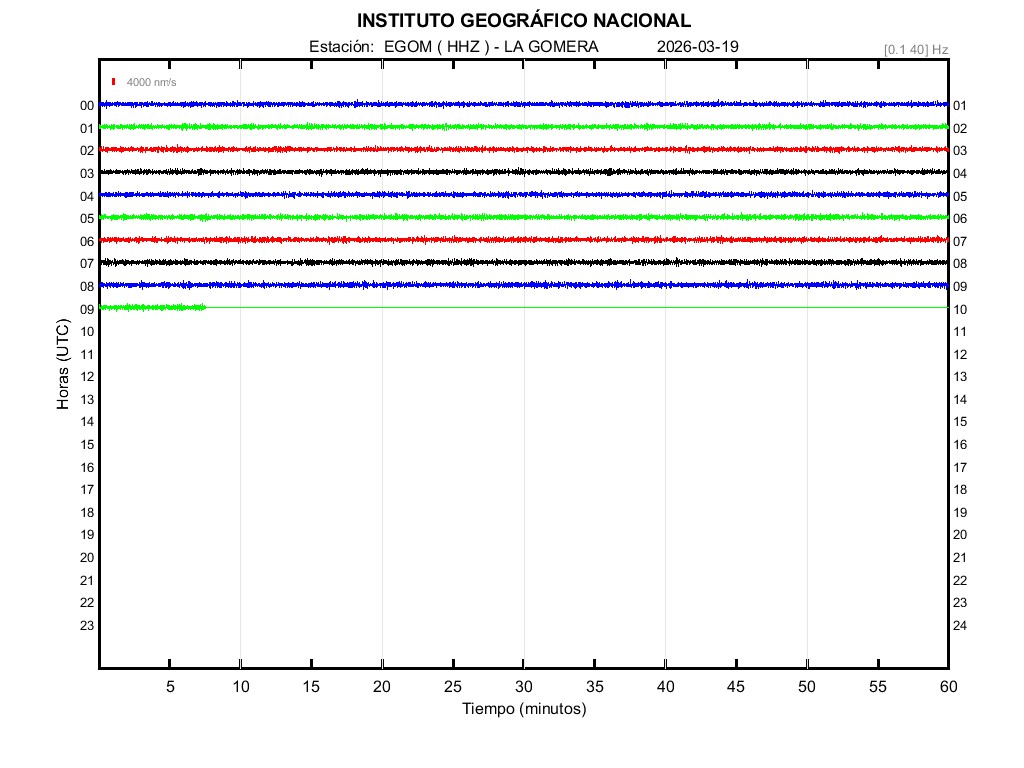Click the date 2026-03-19 in the header
This screenshot has width=1024, height=768.
point(698,47)
